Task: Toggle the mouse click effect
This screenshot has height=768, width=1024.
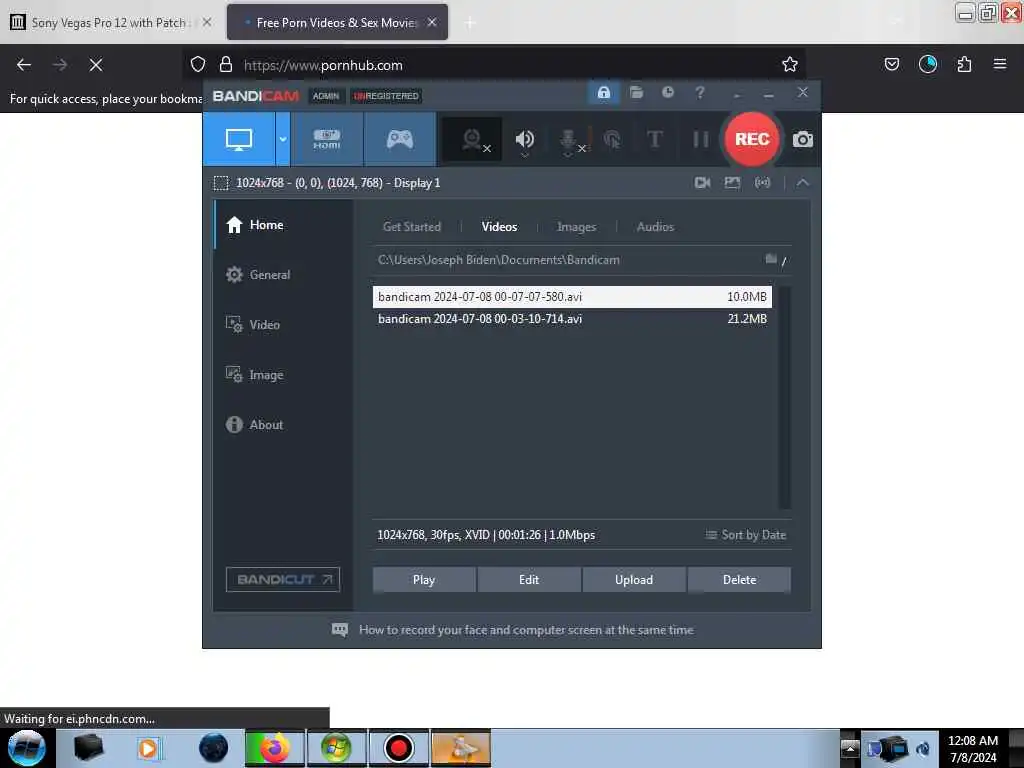Action: 612,139
